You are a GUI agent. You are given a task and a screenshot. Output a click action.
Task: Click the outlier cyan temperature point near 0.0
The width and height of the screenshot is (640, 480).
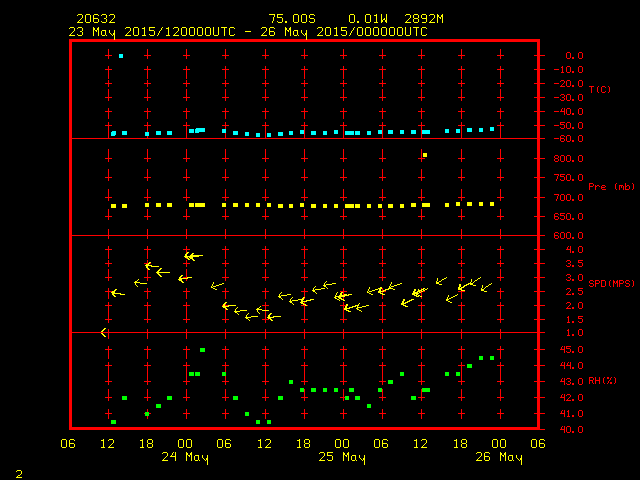pos(121,56)
